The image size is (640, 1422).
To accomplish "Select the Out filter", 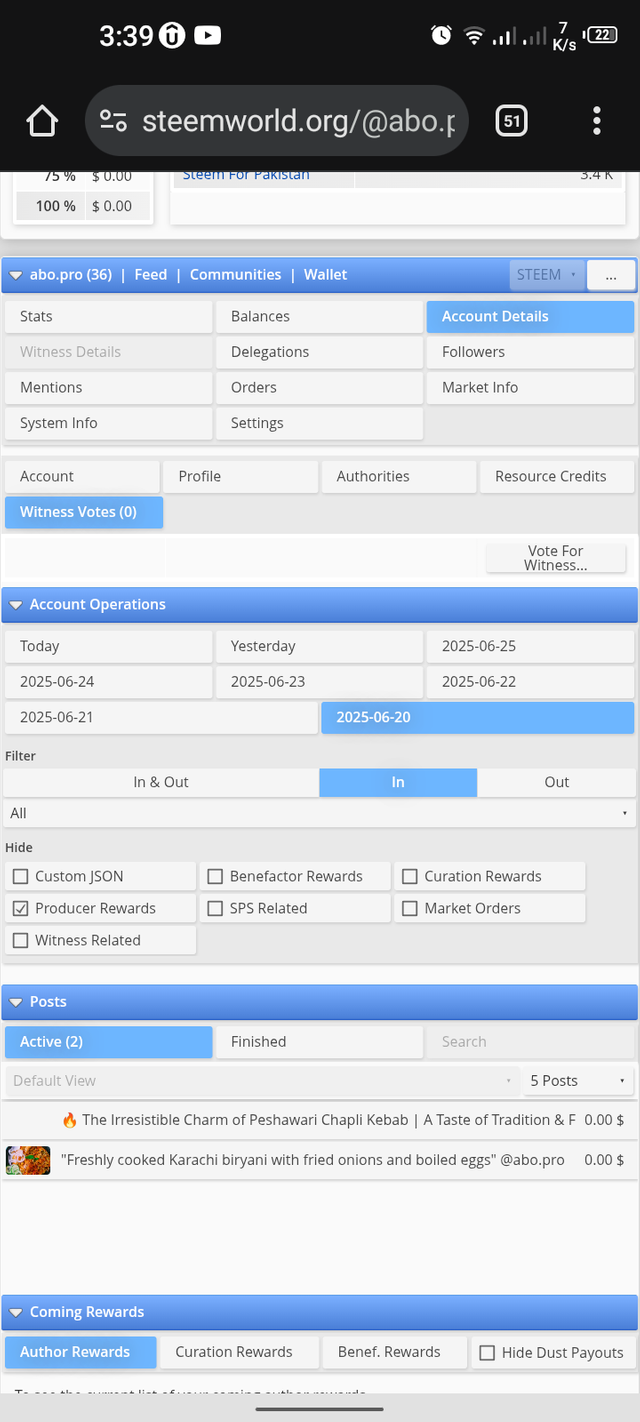I will (x=557, y=783).
